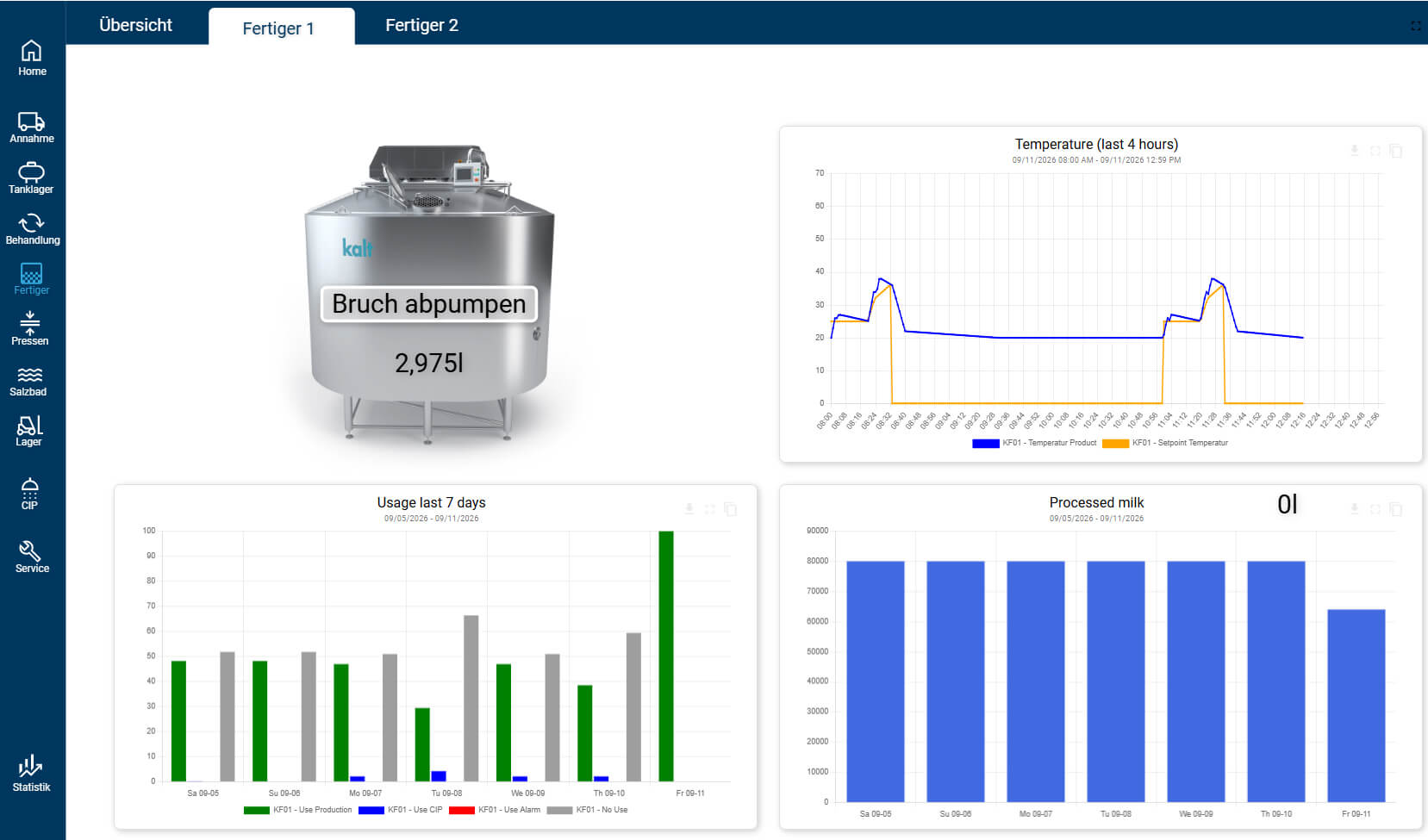Click the 0l processed milk value

(x=1288, y=504)
